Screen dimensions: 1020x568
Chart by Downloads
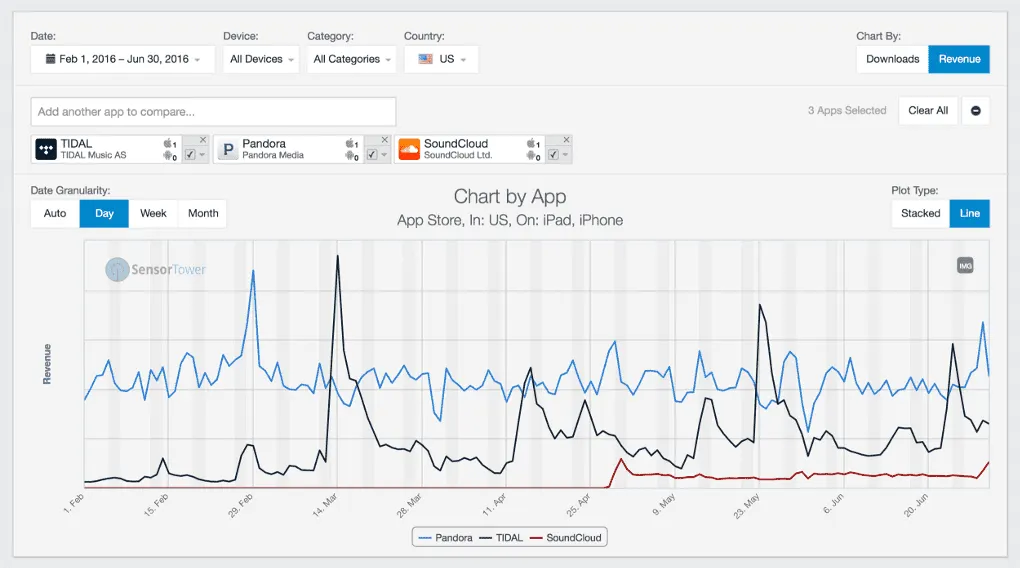point(892,59)
